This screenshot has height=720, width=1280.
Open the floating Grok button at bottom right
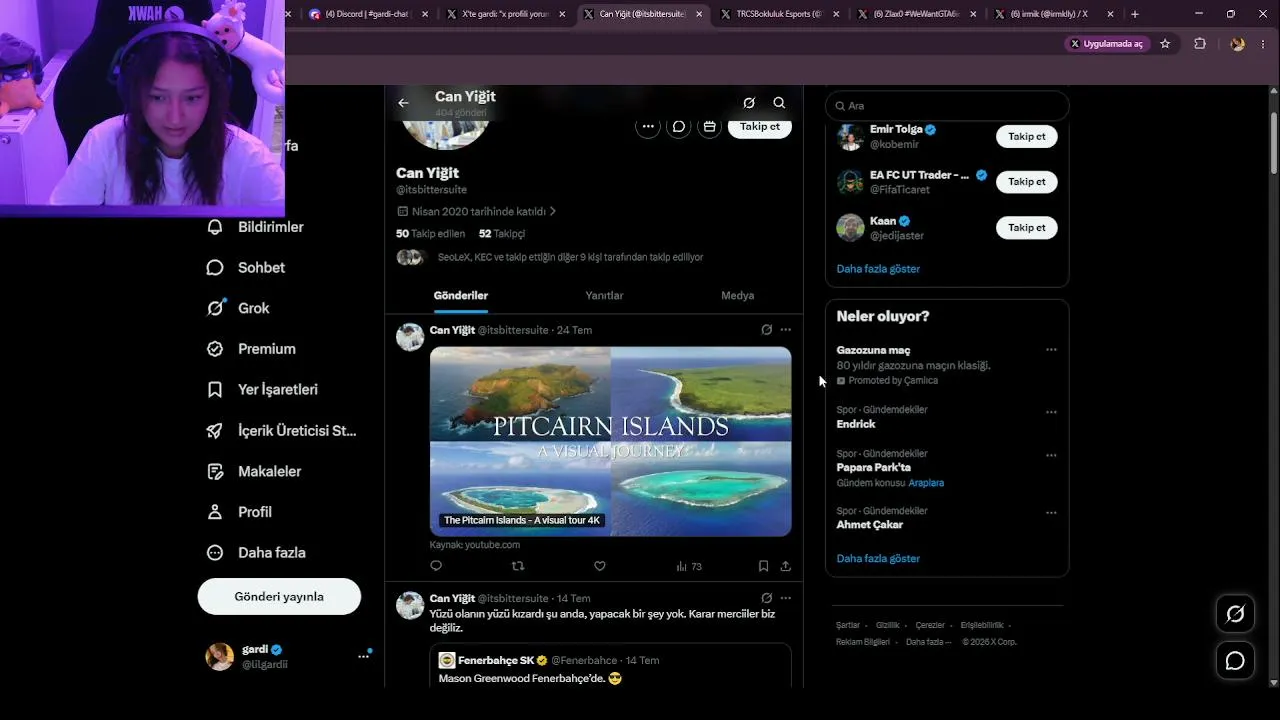click(1235, 614)
